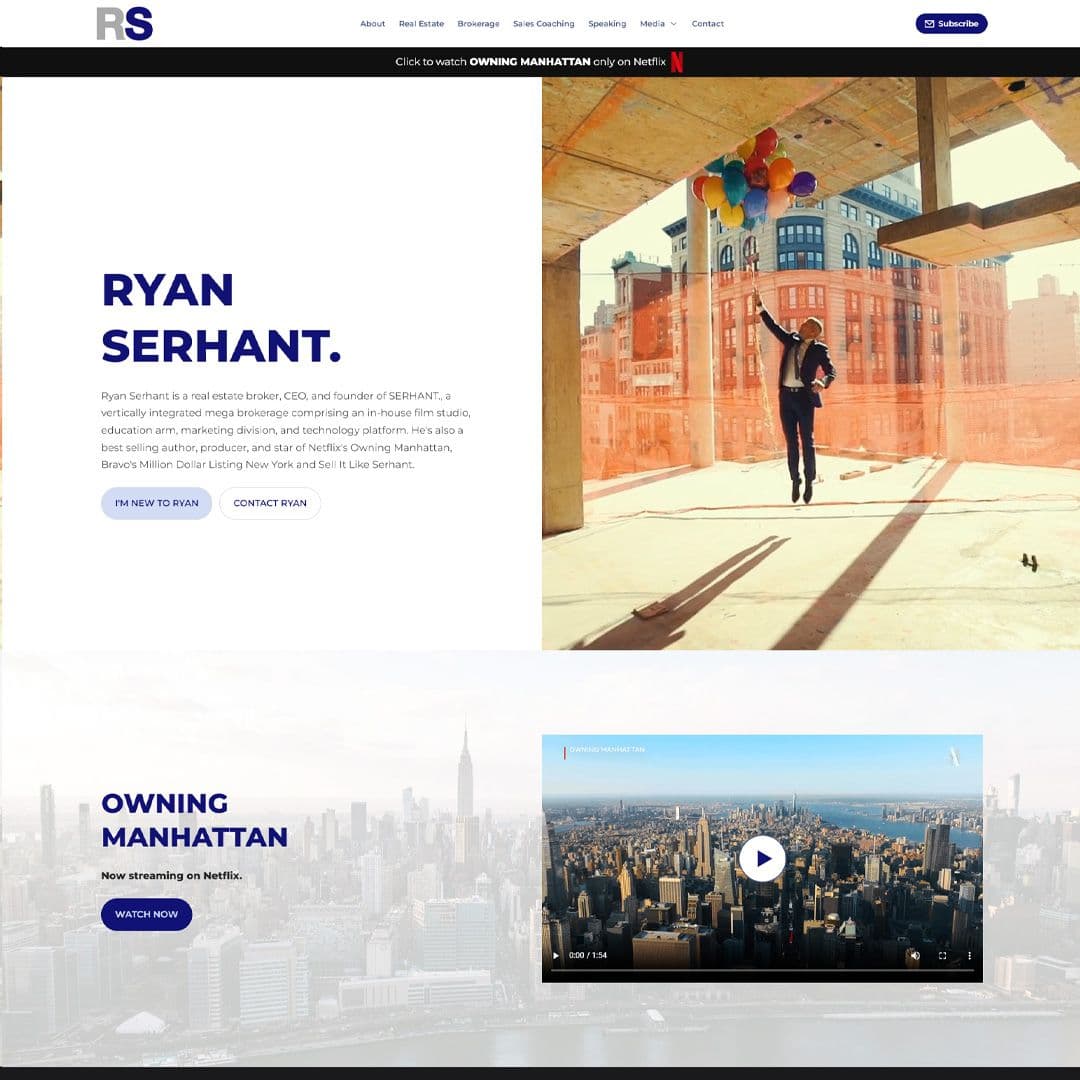This screenshot has height=1080, width=1080.
Task: Go to the Contact page via the navigation
Action: [708, 23]
